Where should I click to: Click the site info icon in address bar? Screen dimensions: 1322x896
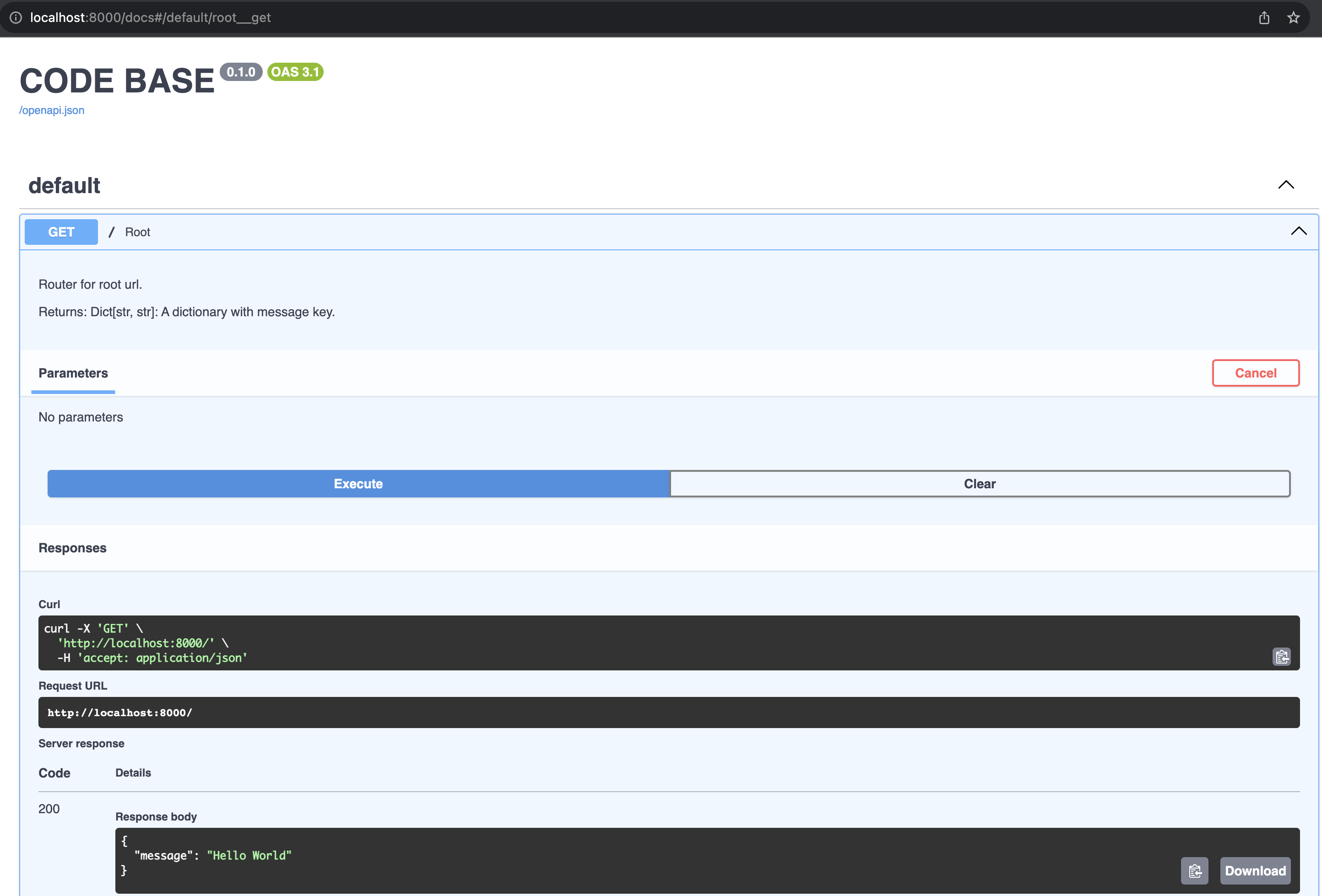tap(16, 18)
